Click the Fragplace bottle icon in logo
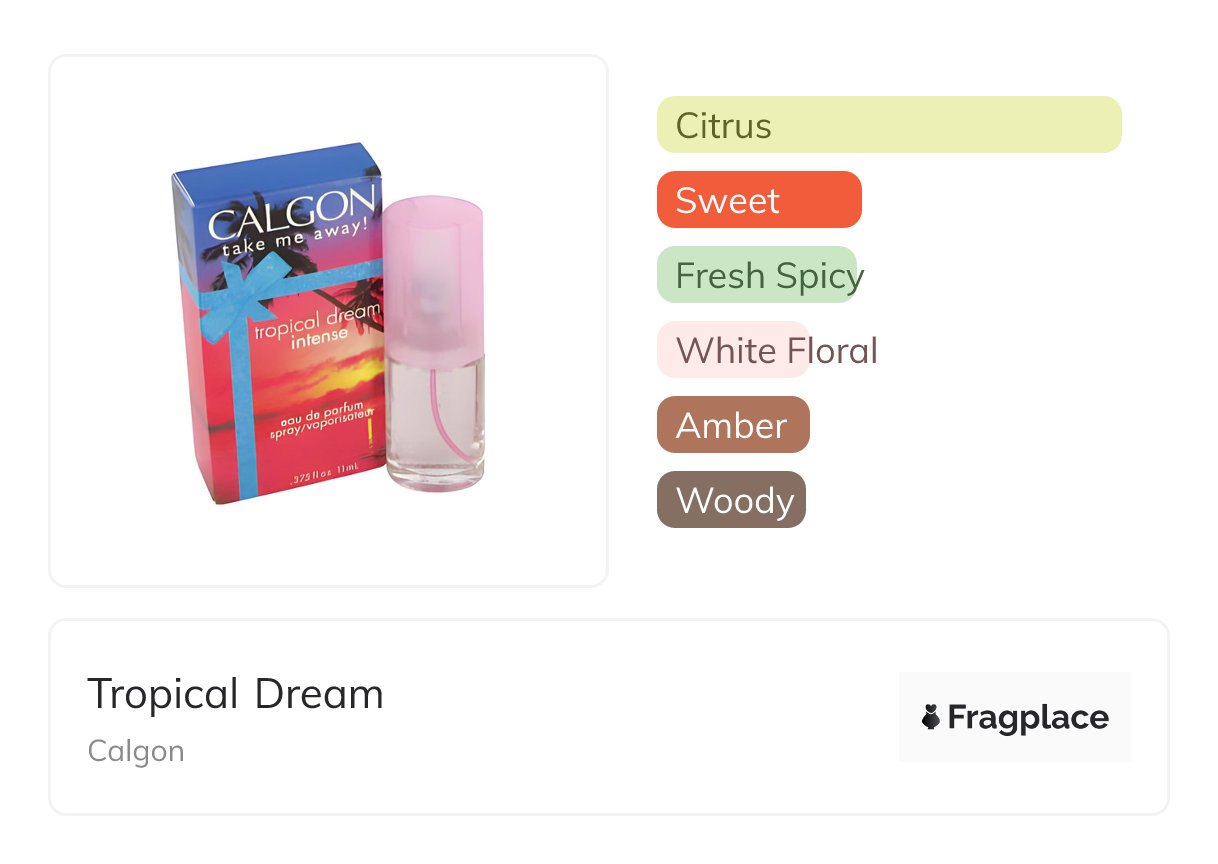 tap(931, 717)
